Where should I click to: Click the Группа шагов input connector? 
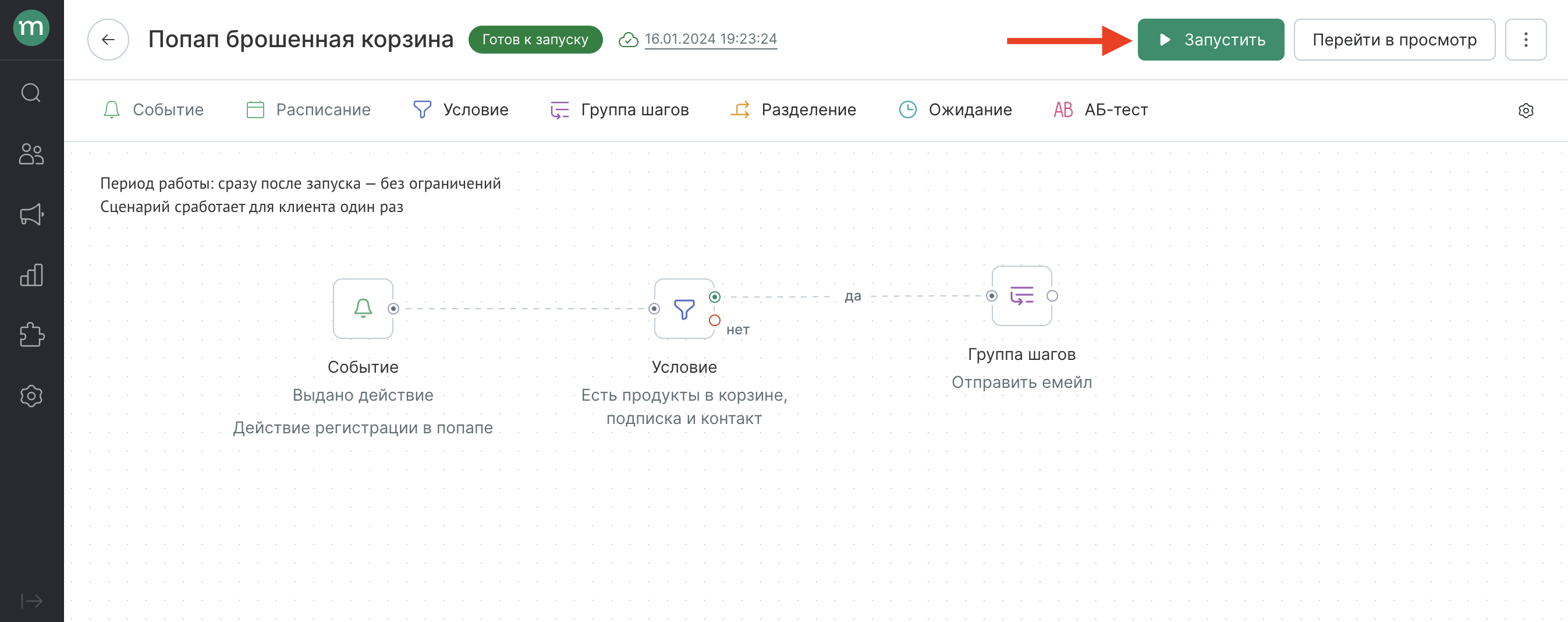point(992,295)
